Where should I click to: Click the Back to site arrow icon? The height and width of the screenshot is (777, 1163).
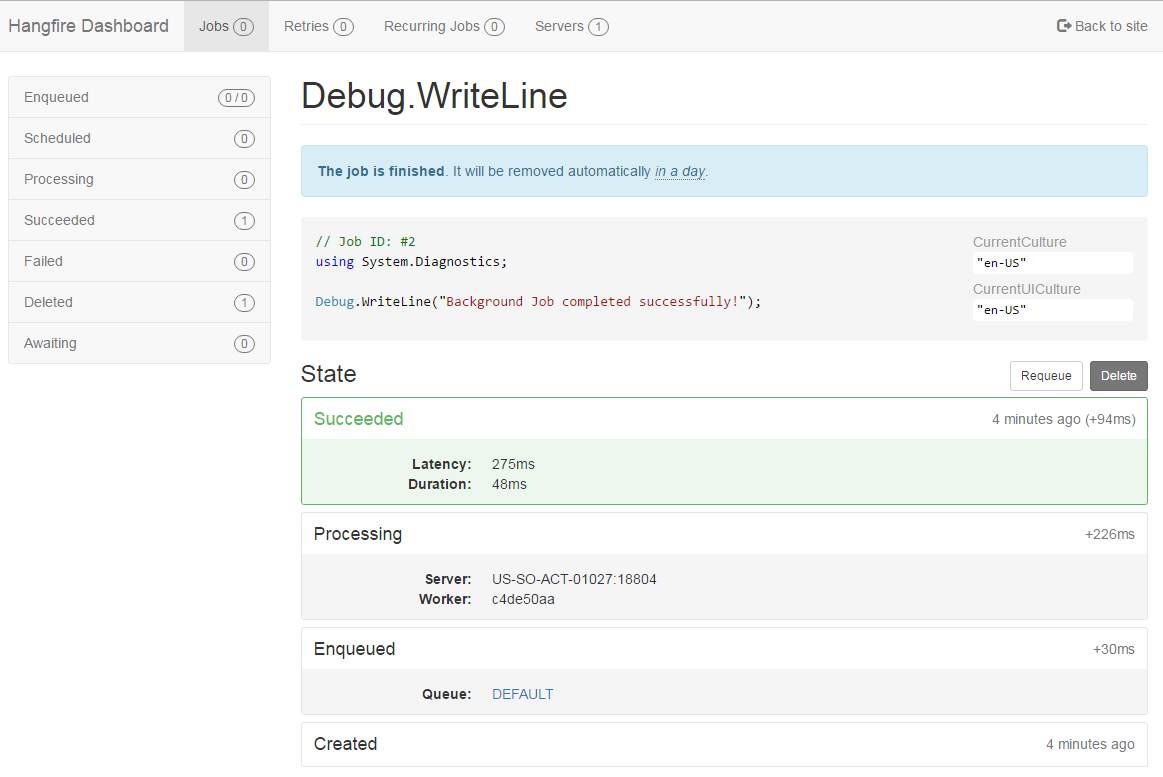1064,26
